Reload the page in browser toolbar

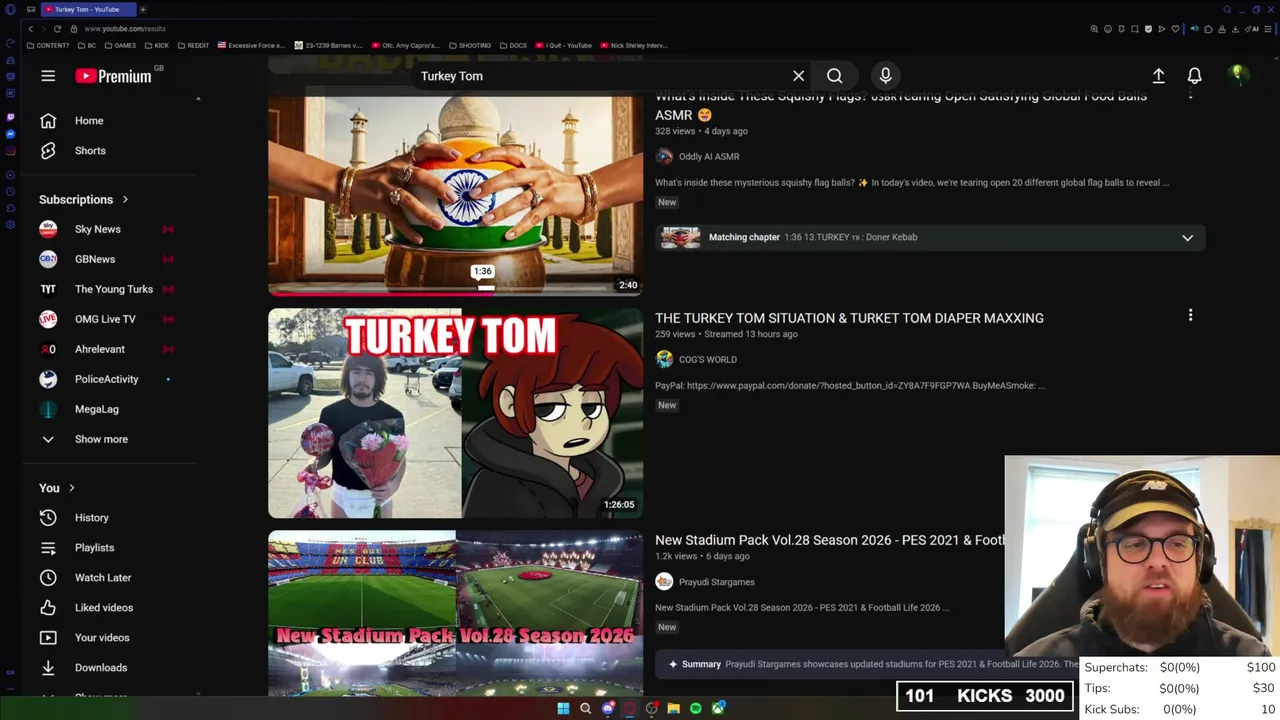57,29
